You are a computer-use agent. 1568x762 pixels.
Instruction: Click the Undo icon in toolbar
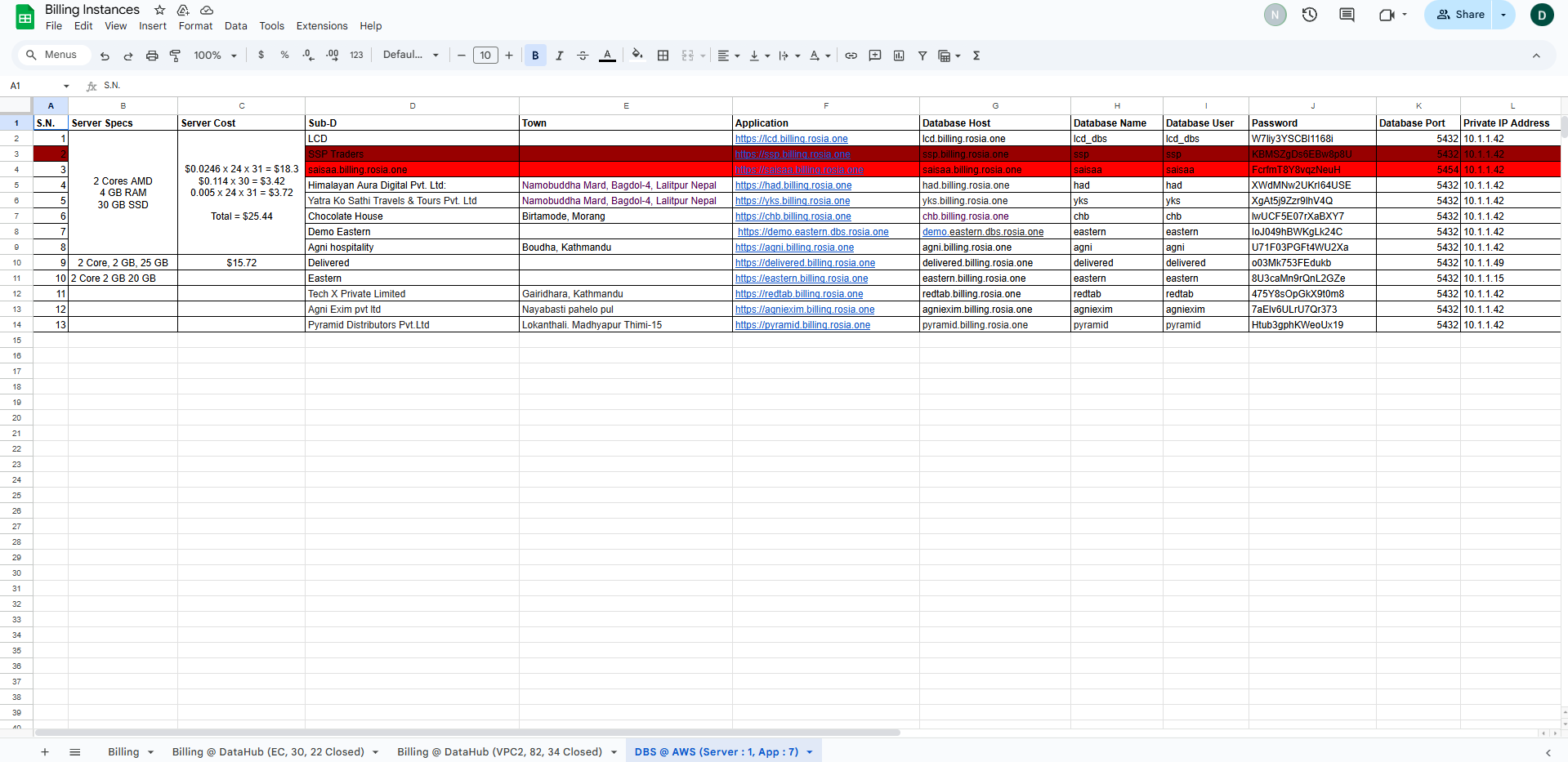coord(105,56)
